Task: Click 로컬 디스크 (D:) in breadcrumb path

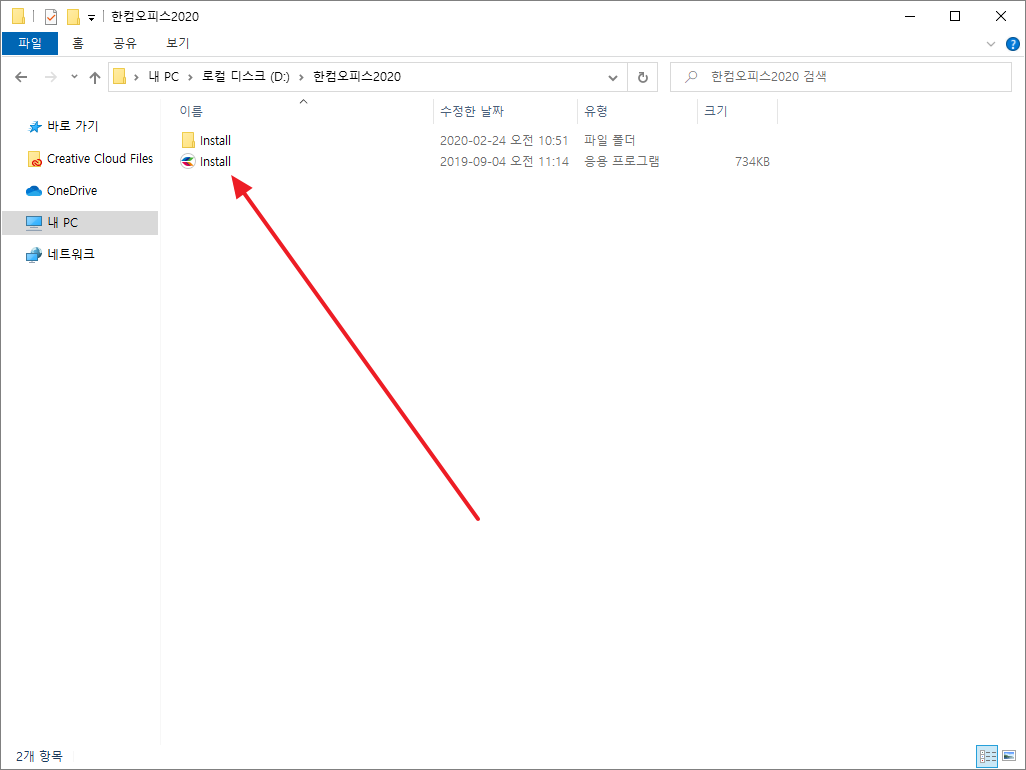Action: tap(245, 77)
